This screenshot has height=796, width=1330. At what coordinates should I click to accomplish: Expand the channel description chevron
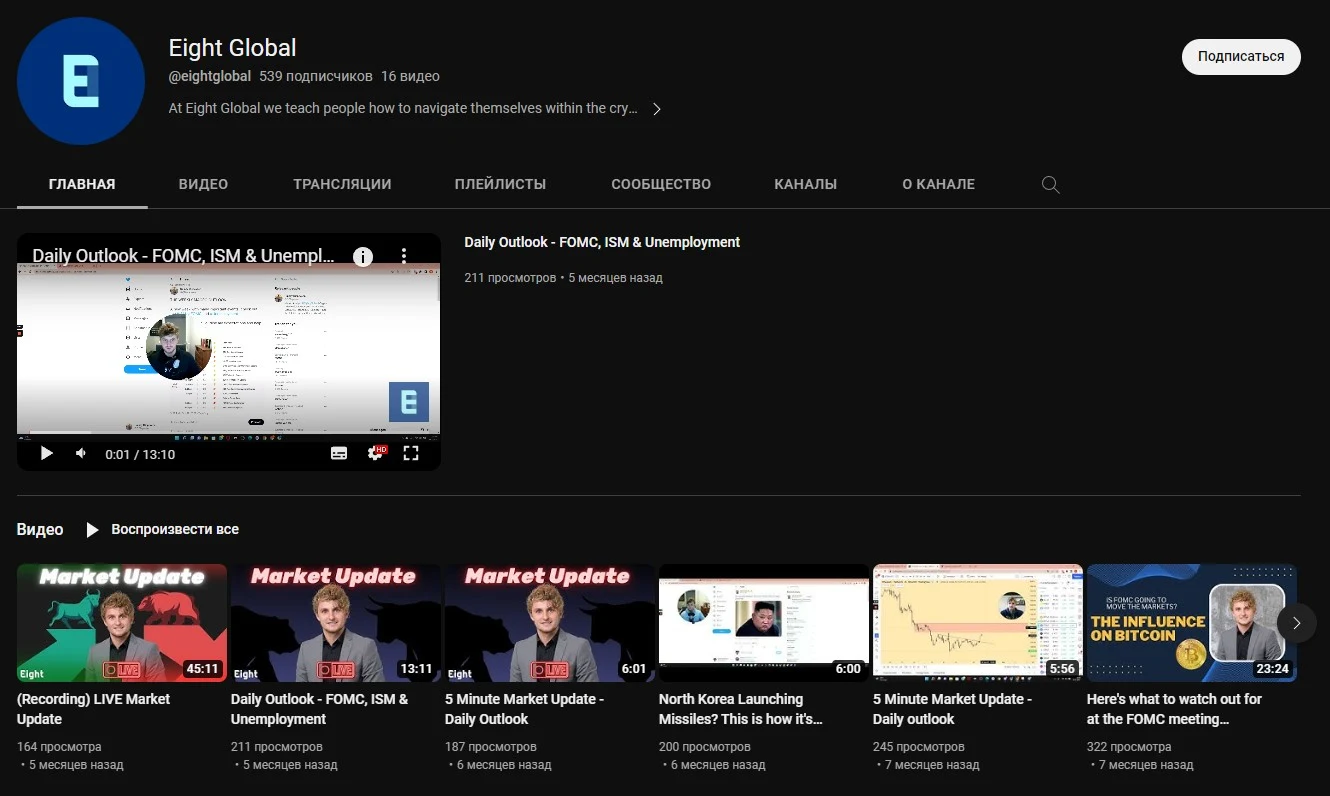657,109
